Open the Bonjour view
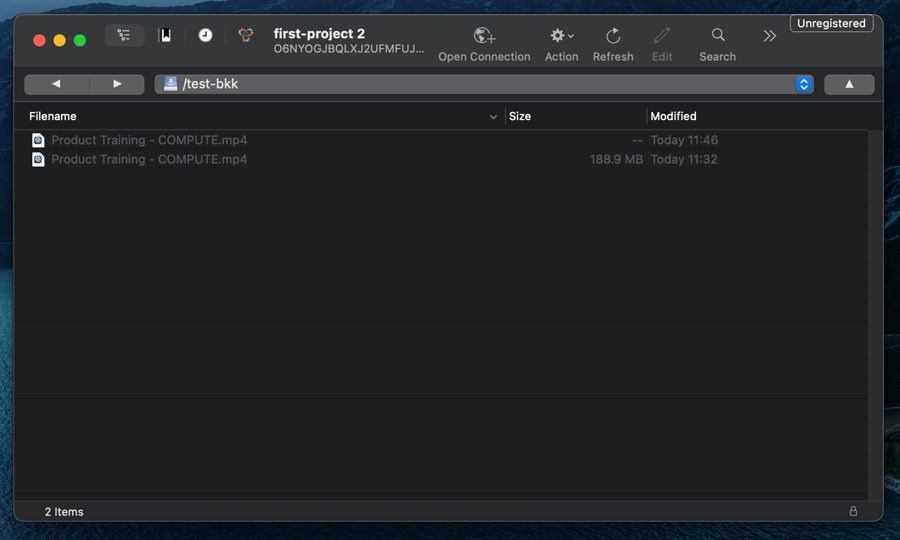Screen dimensions: 900x540 point(246,35)
